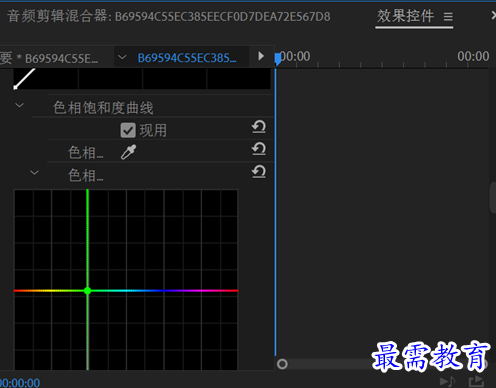Click the zoom handle circle on timeline scrollbar

pos(282,364)
